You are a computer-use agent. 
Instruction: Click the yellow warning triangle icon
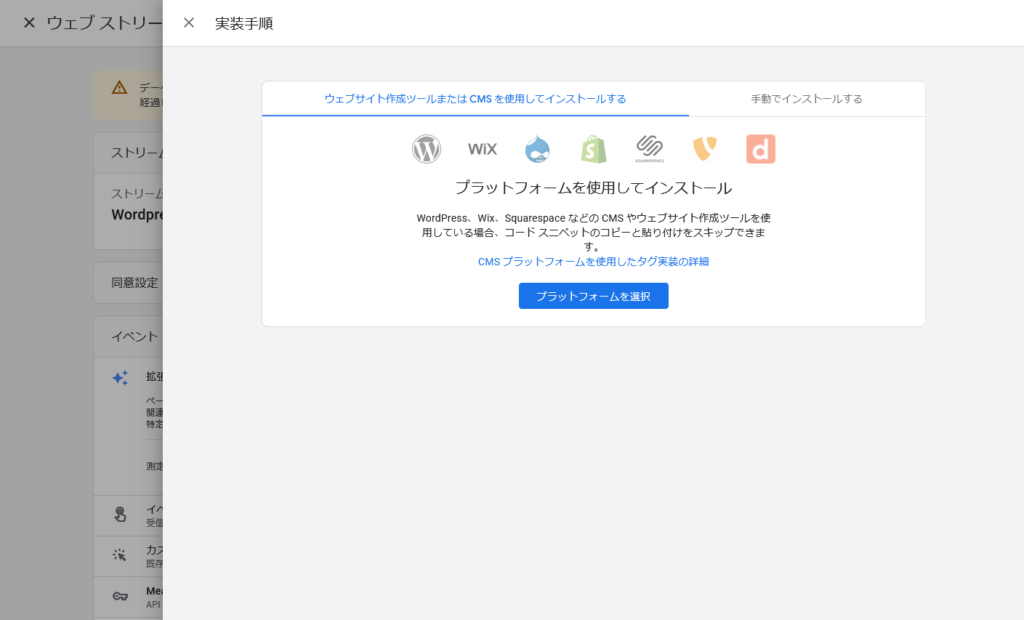[119, 88]
